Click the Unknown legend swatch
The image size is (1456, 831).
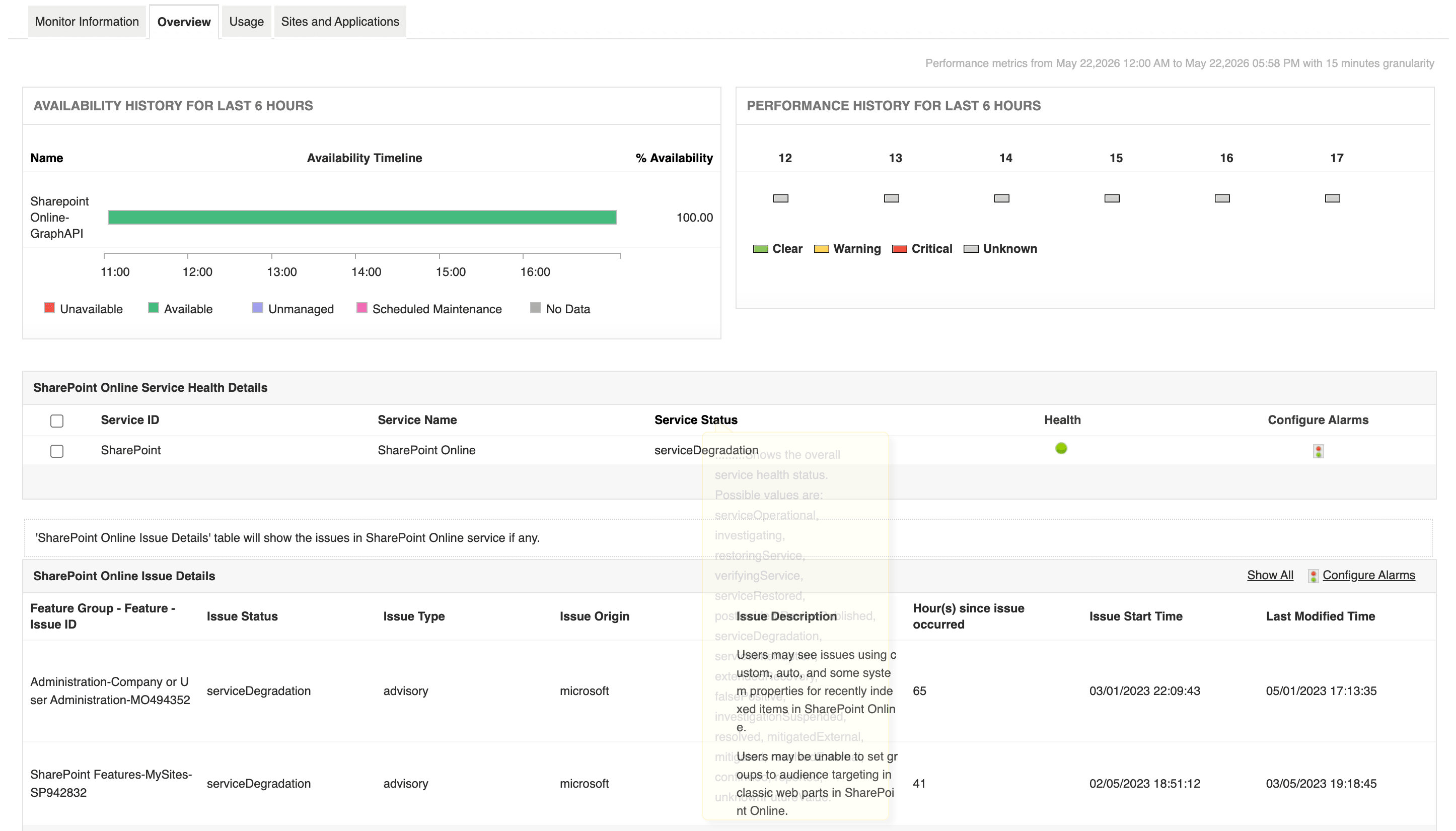(971, 249)
